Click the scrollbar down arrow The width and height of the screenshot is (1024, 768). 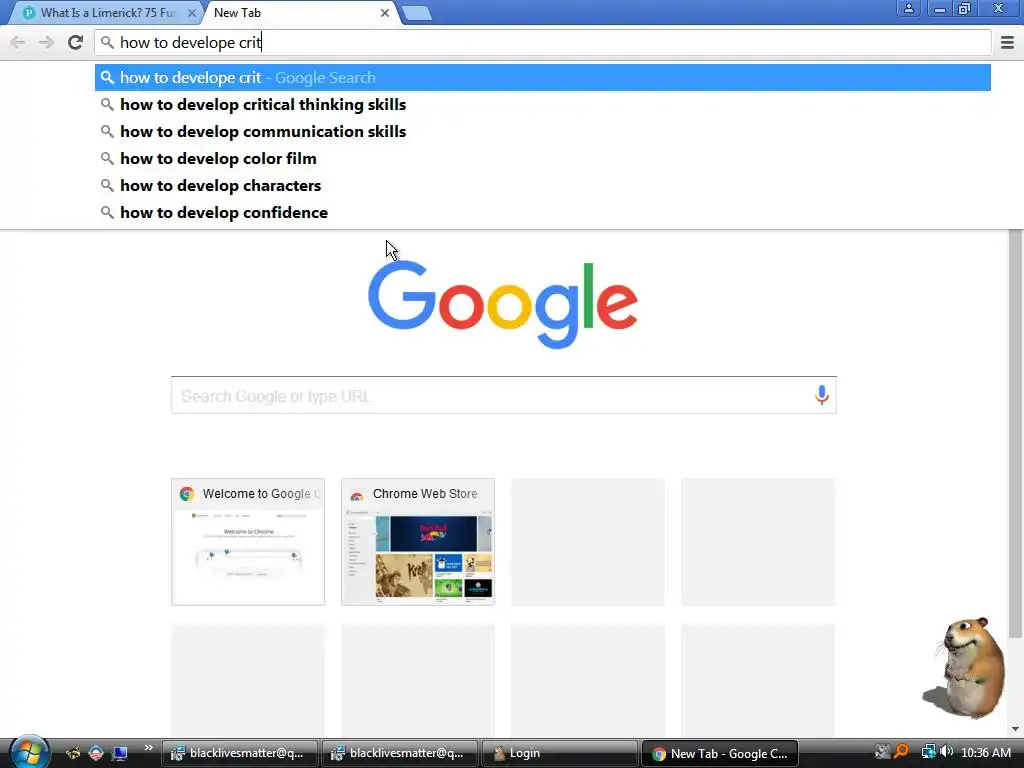click(1015, 729)
